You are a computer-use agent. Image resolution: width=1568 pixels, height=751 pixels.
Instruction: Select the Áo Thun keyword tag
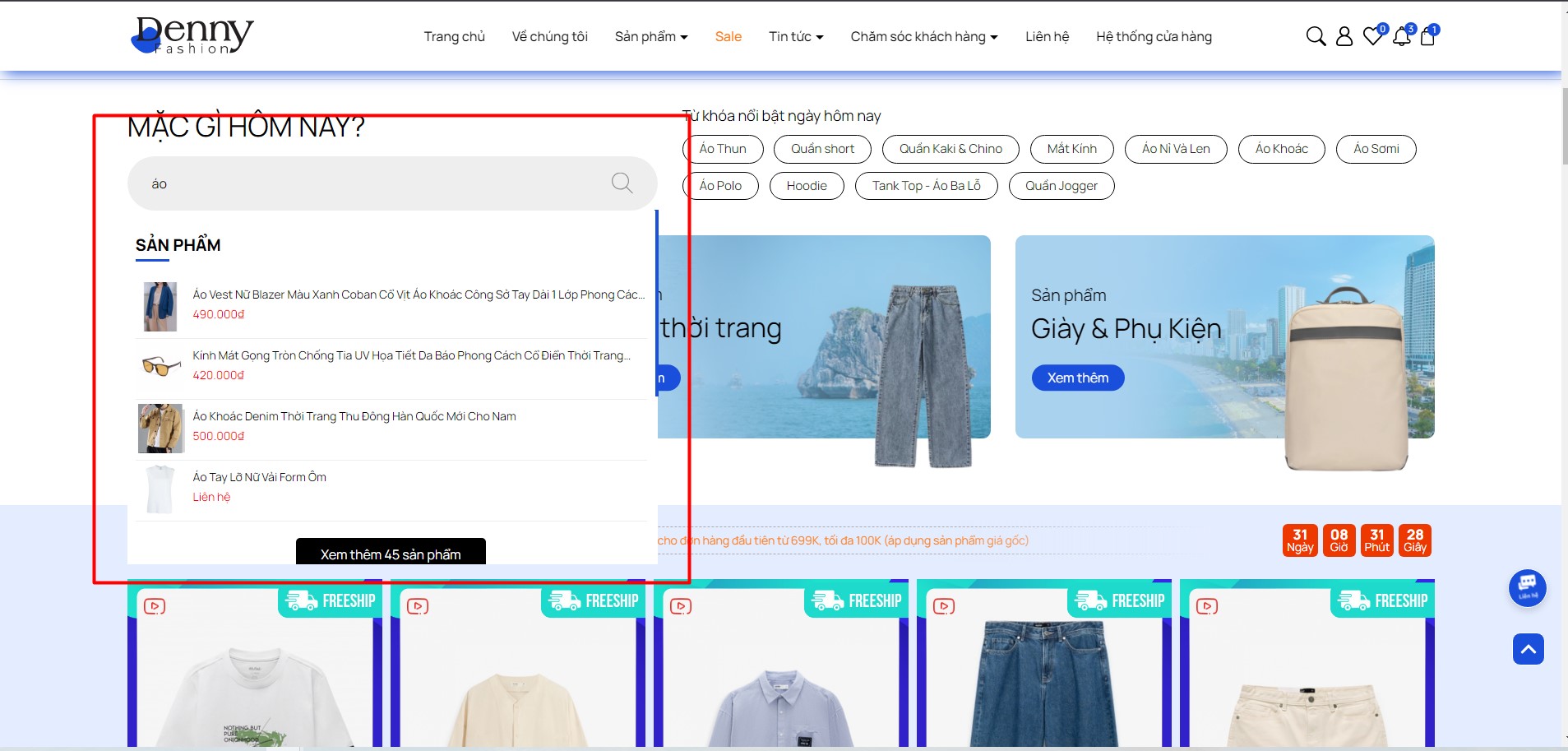(723, 149)
